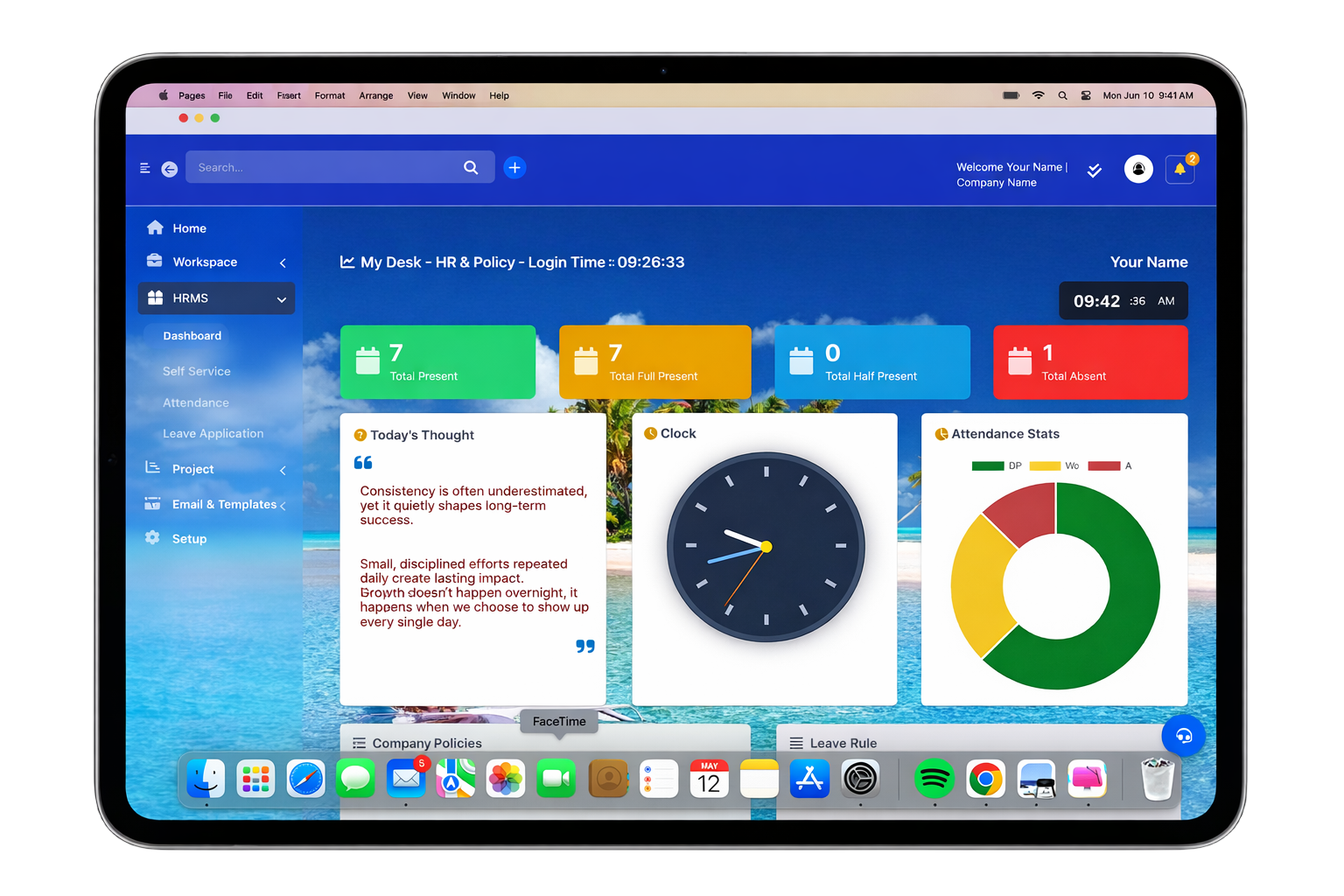Image resolution: width=1344 pixels, height=896 pixels.
Task: Click the back arrow icon beside search
Action: 170,169
